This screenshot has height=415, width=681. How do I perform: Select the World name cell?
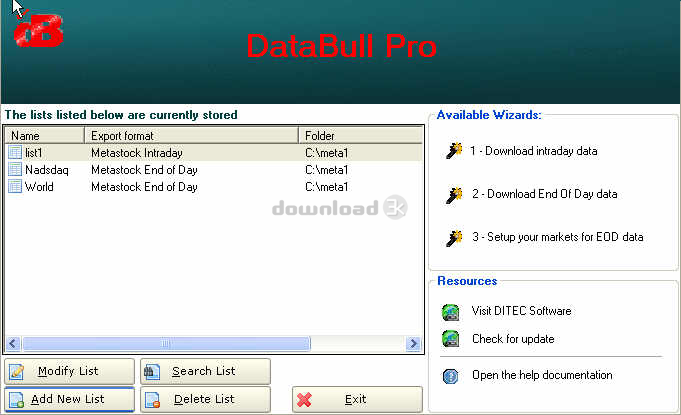[x=39, y=187]
